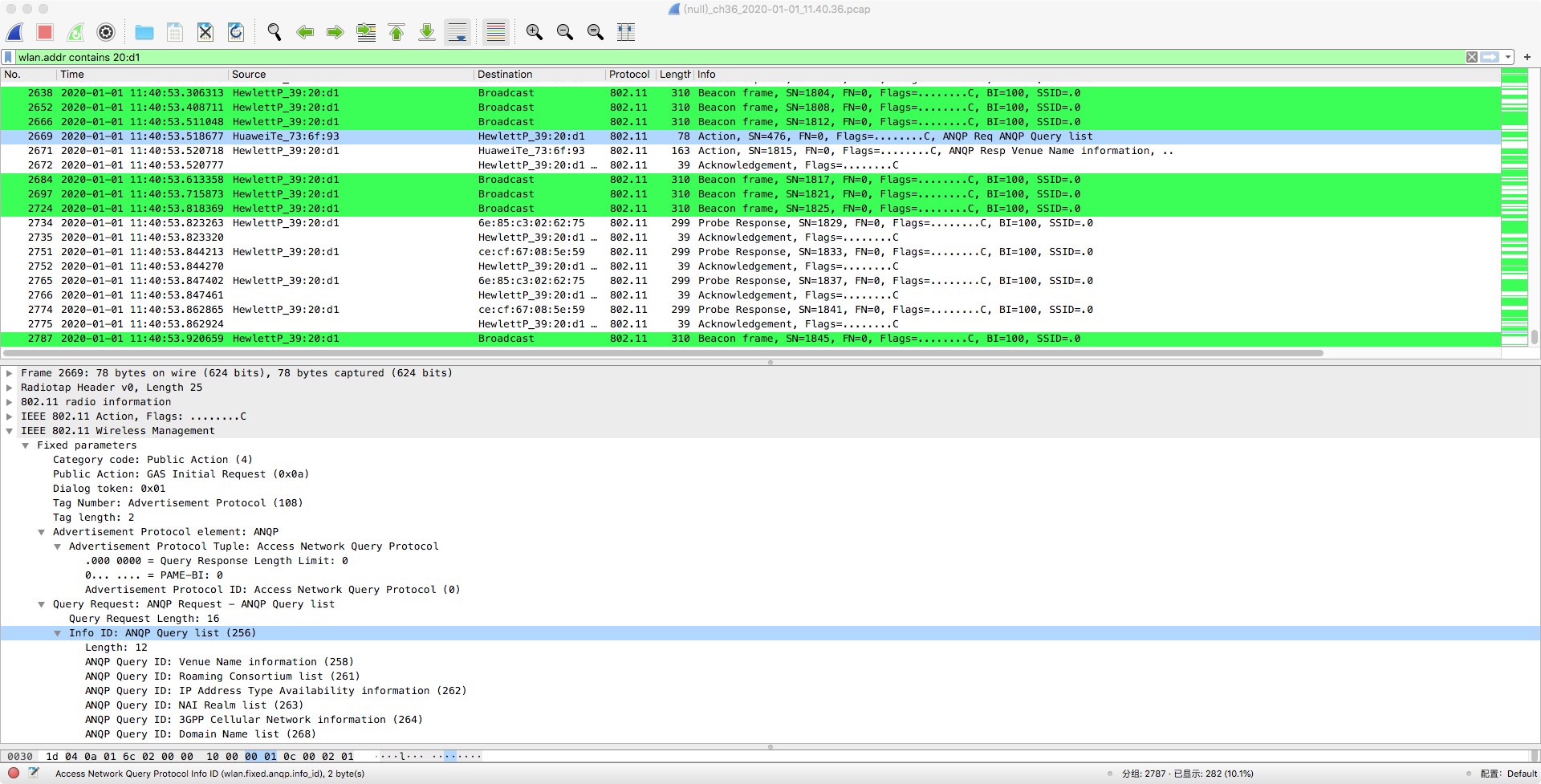The height and width of the screenshot is (784, 1541).
Task: Expand the Radiotap Header section
Action: pyautogui.click(x=9, y=388)
